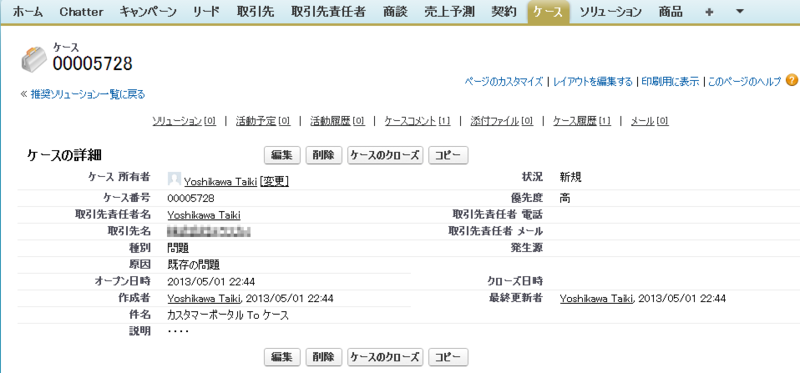Open 作成者 Yoshikawa Taiki link
800x373 pixels.
click(x=204, y=299)
